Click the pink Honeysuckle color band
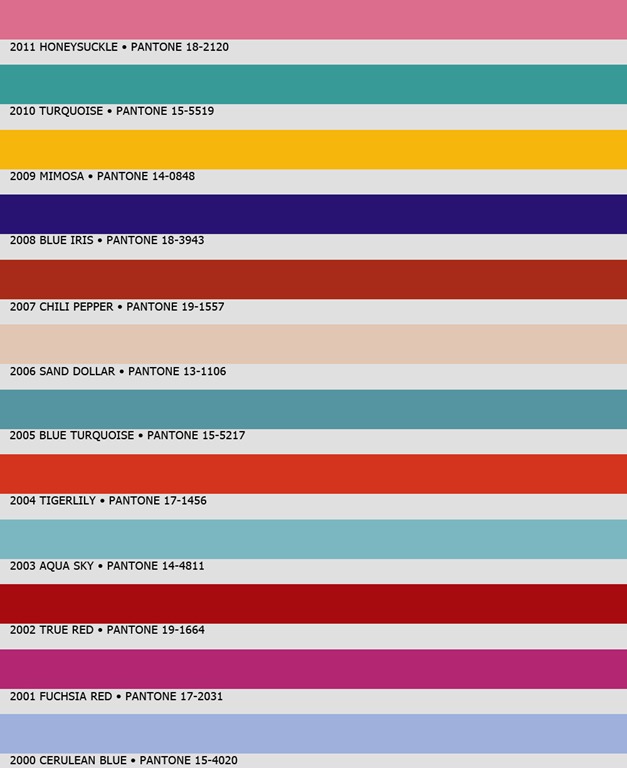The image size is (627, 768). [313, 19]
